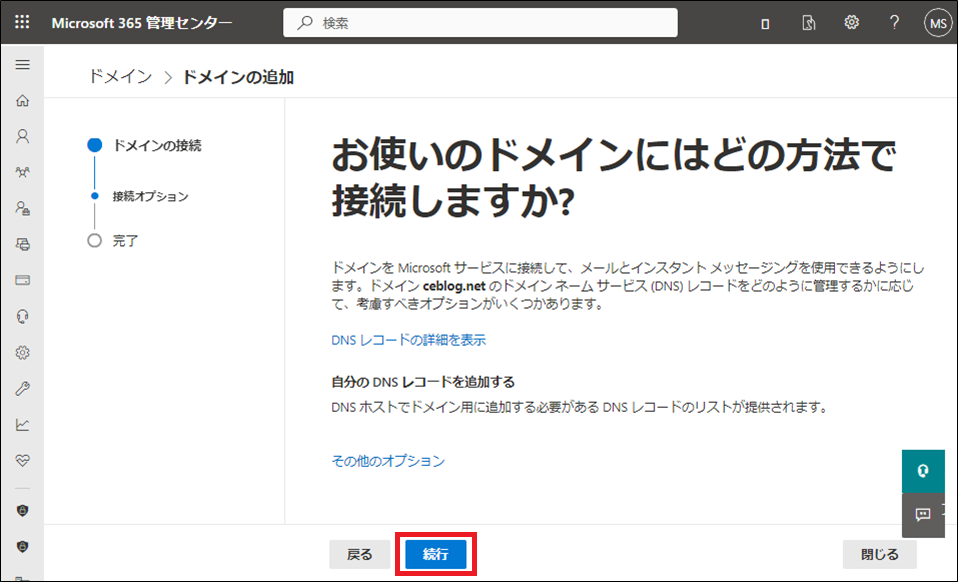Click 閉じる to close wizard
The width and height of the screenshot is (958, 582).
[880, 555]
